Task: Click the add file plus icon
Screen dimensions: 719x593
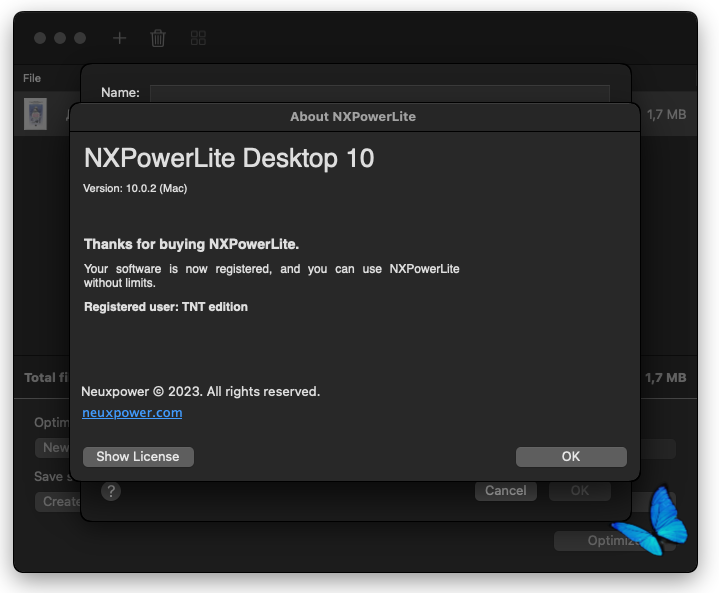Action: (x=119, y=38)
